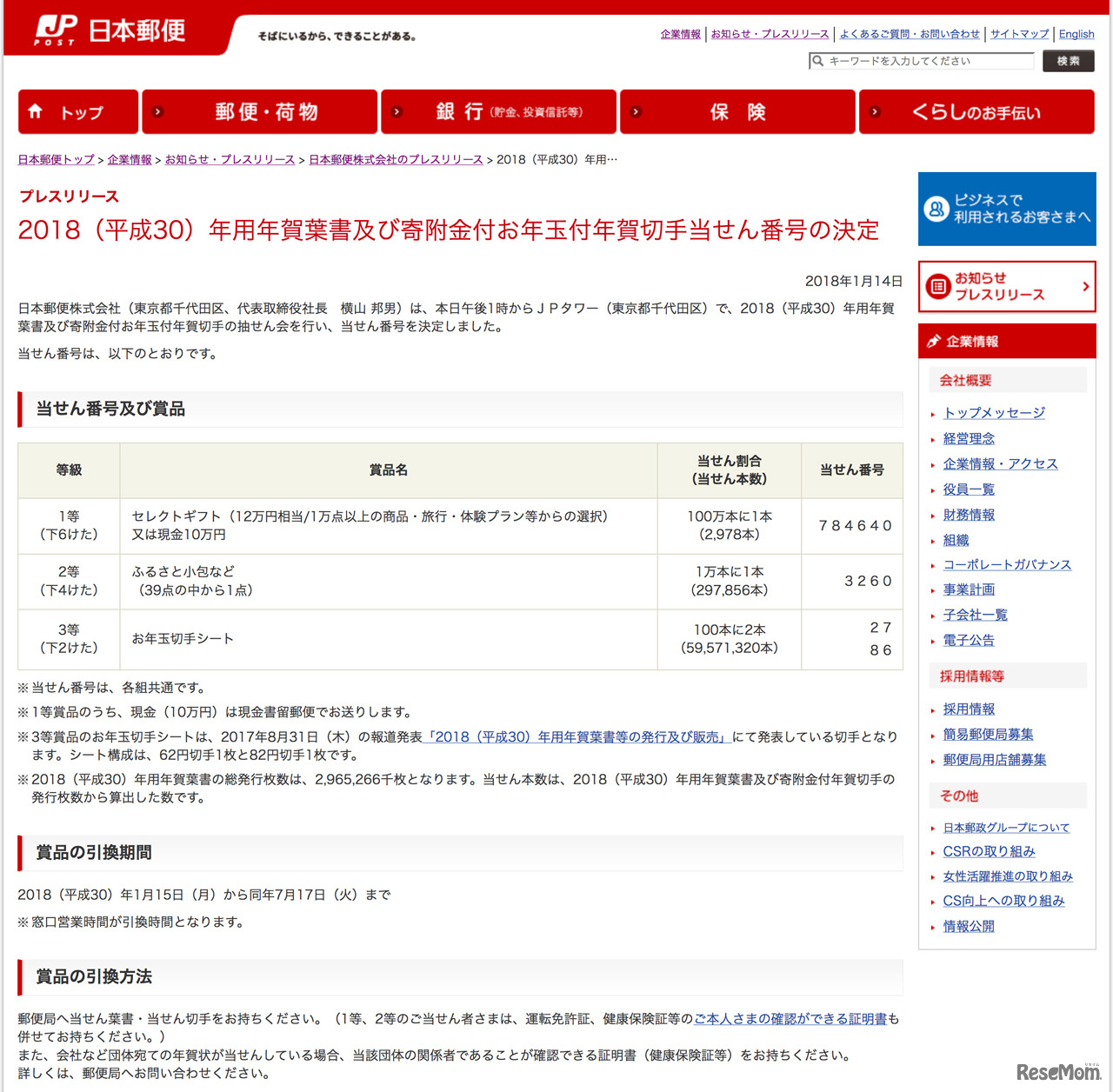Open the くらしのお手伝い chevron
This screenshot has height=1092, width=1113.
click(874, 111)
